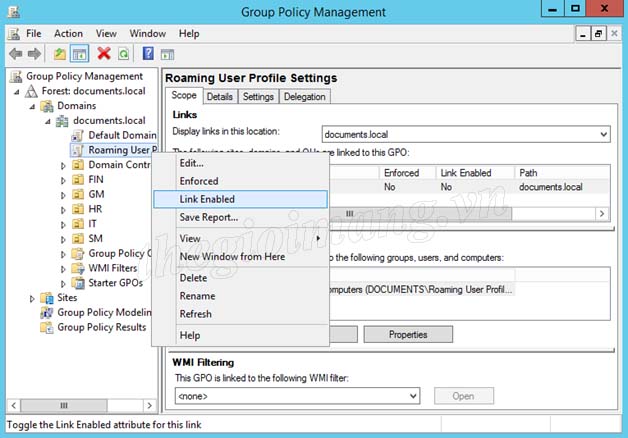Choose Edit... from the context menu
The width and height of the screenshot is (628, 438).
[240, 163]
